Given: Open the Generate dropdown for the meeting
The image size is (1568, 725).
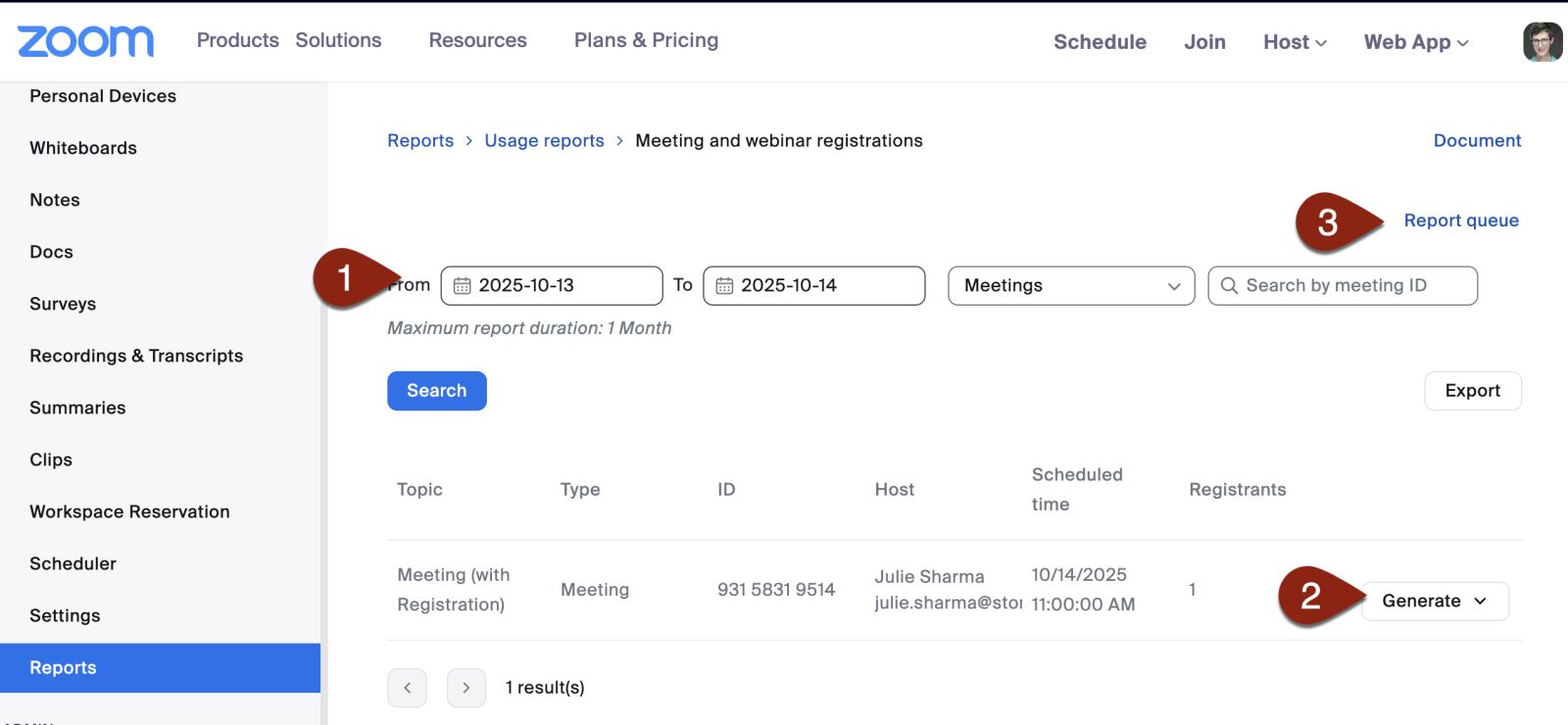Looking at the screenshot, I should click(x=1435, y=601).
